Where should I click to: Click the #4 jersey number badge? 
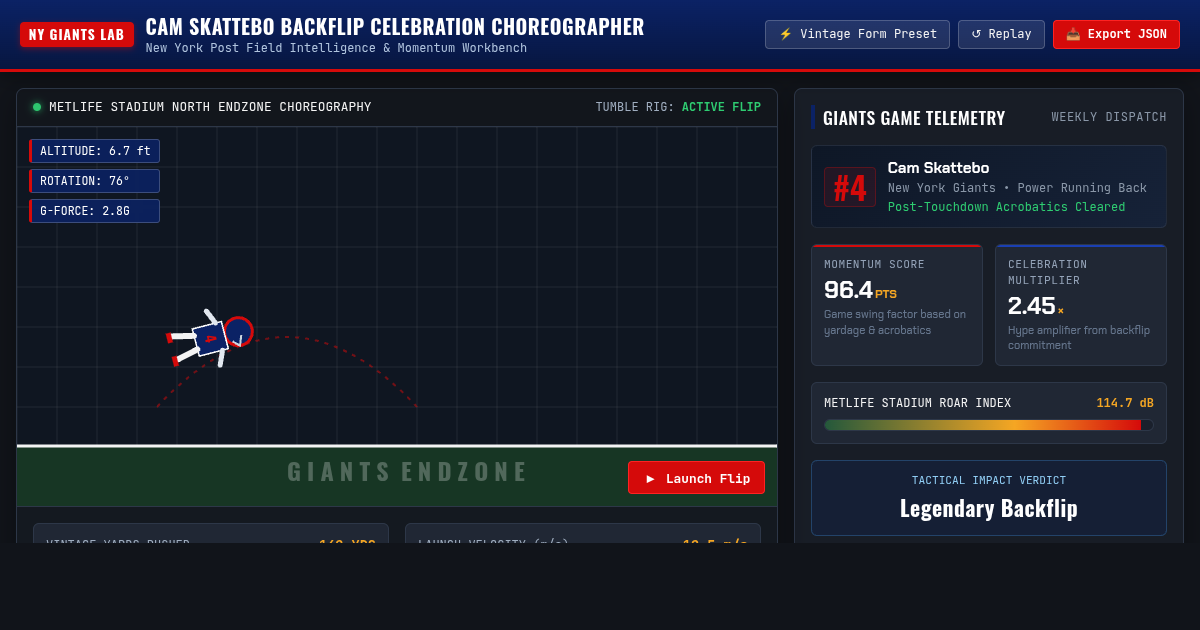(850, 187)
